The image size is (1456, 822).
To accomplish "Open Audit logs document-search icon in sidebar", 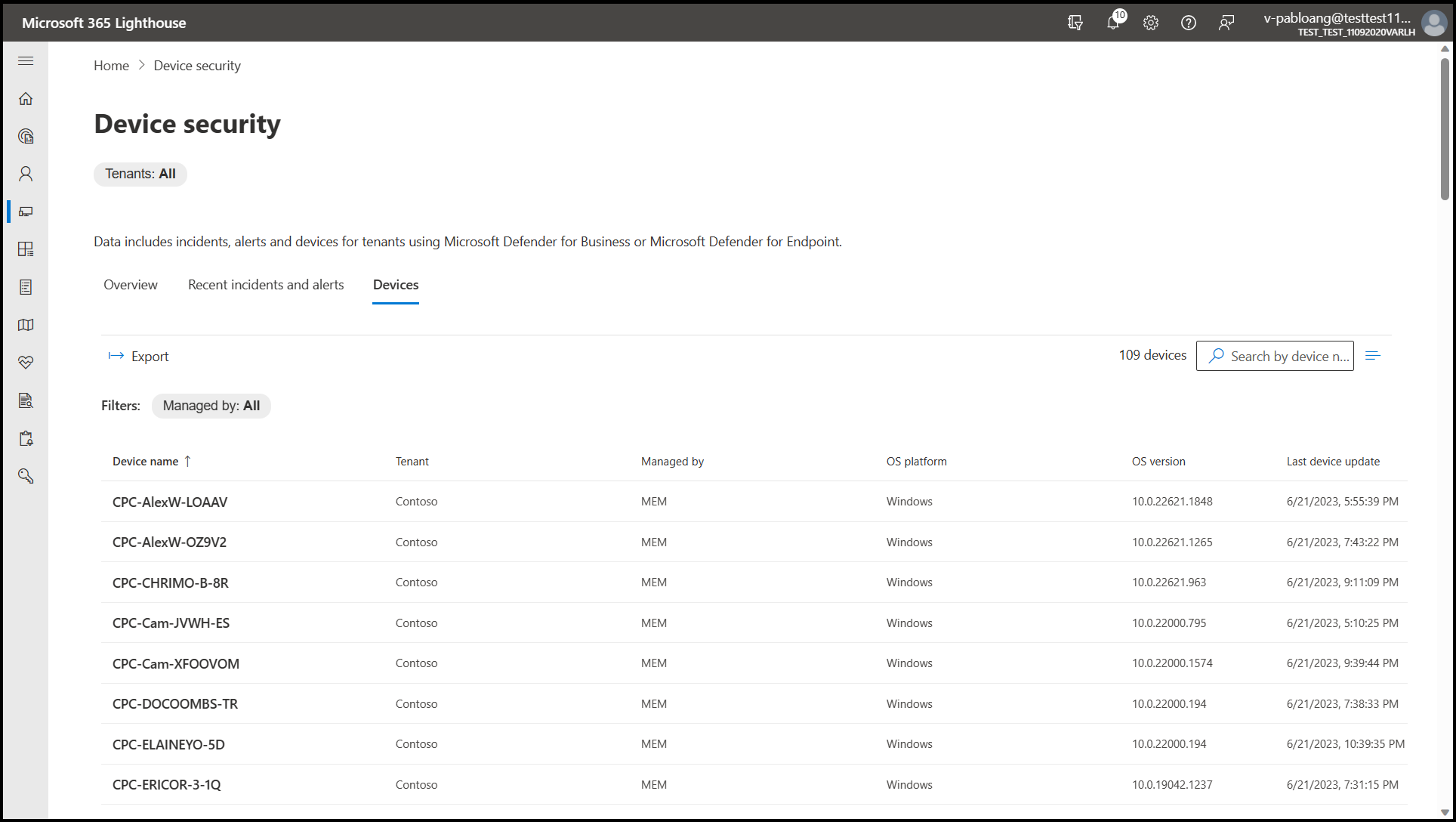I will [x=26, y=400].
